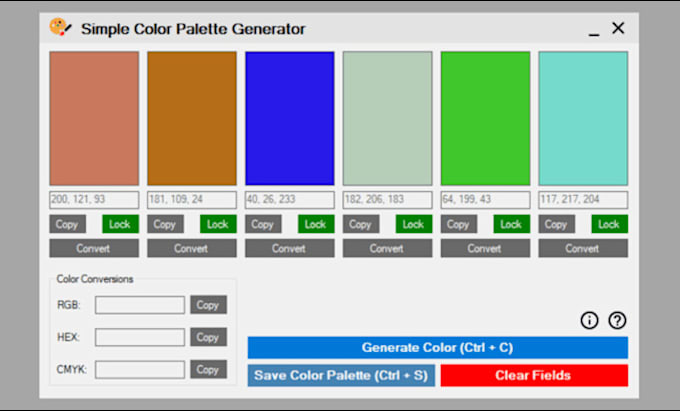The height and width of the screenshot is (411, 680).
Task: Copy the HEX conversion value
Action: coord(208,337)
